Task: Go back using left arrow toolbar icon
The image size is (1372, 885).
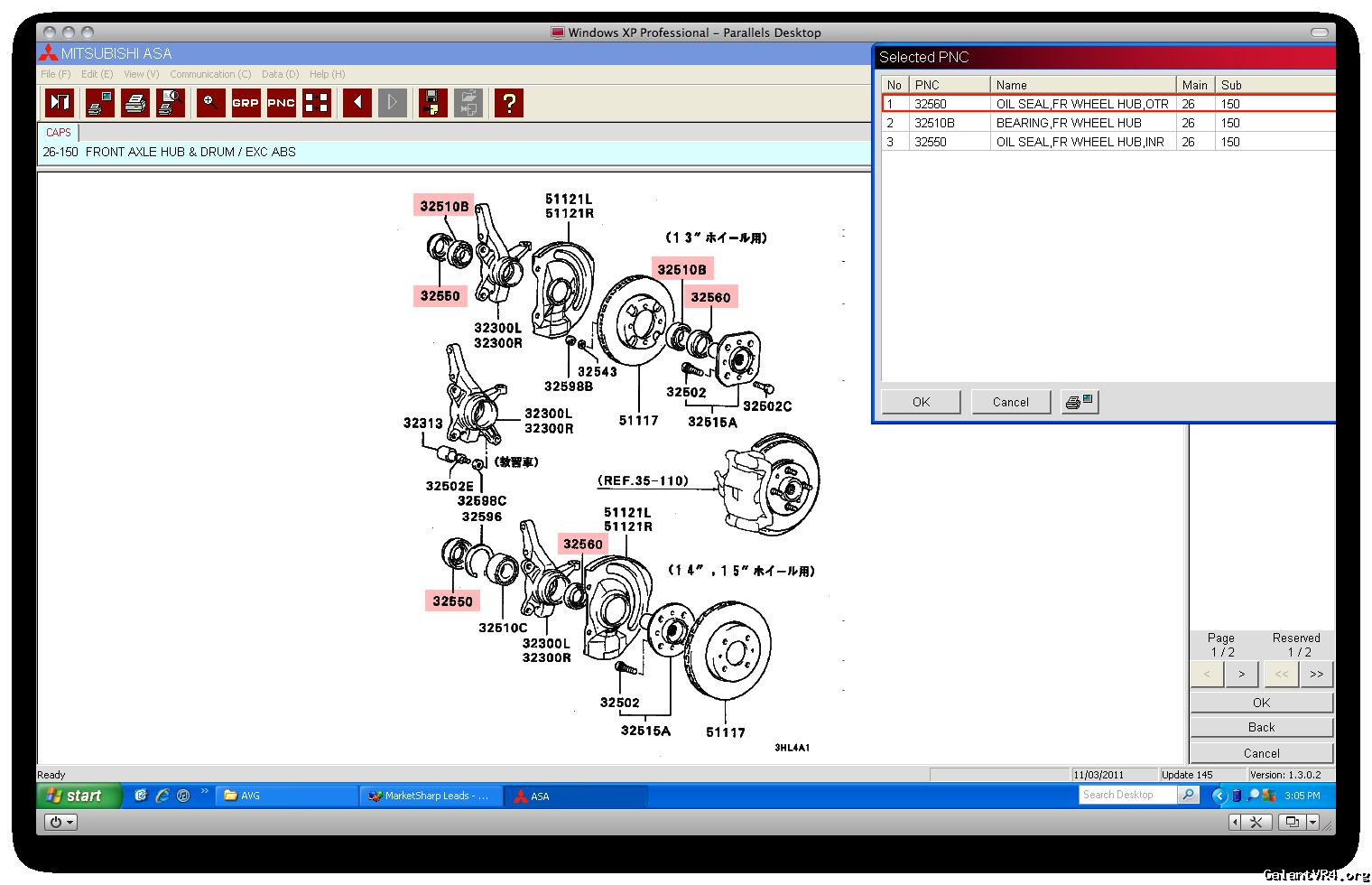Action: pos(357,102)
